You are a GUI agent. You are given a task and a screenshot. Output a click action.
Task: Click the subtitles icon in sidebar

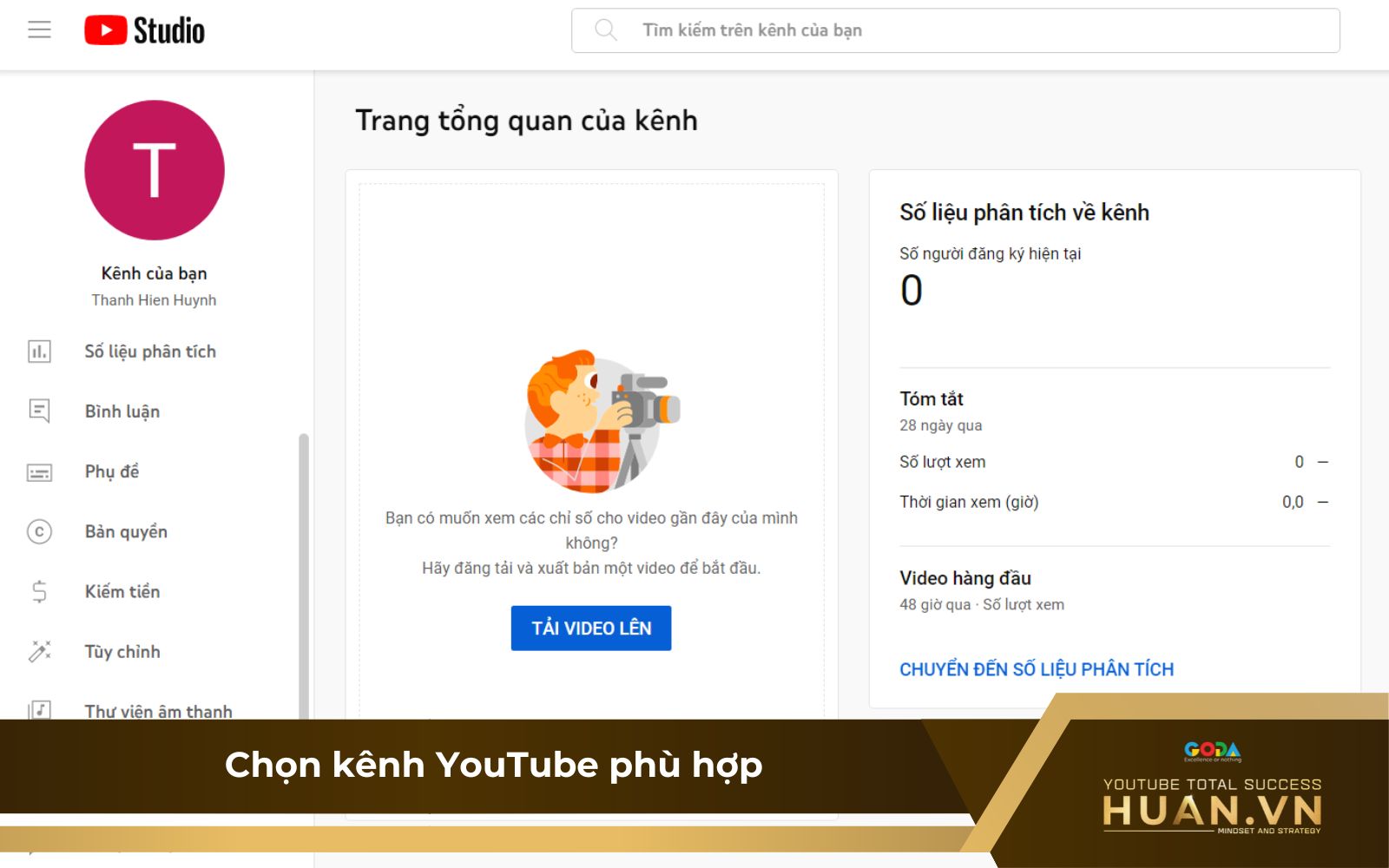click(39, 472)
